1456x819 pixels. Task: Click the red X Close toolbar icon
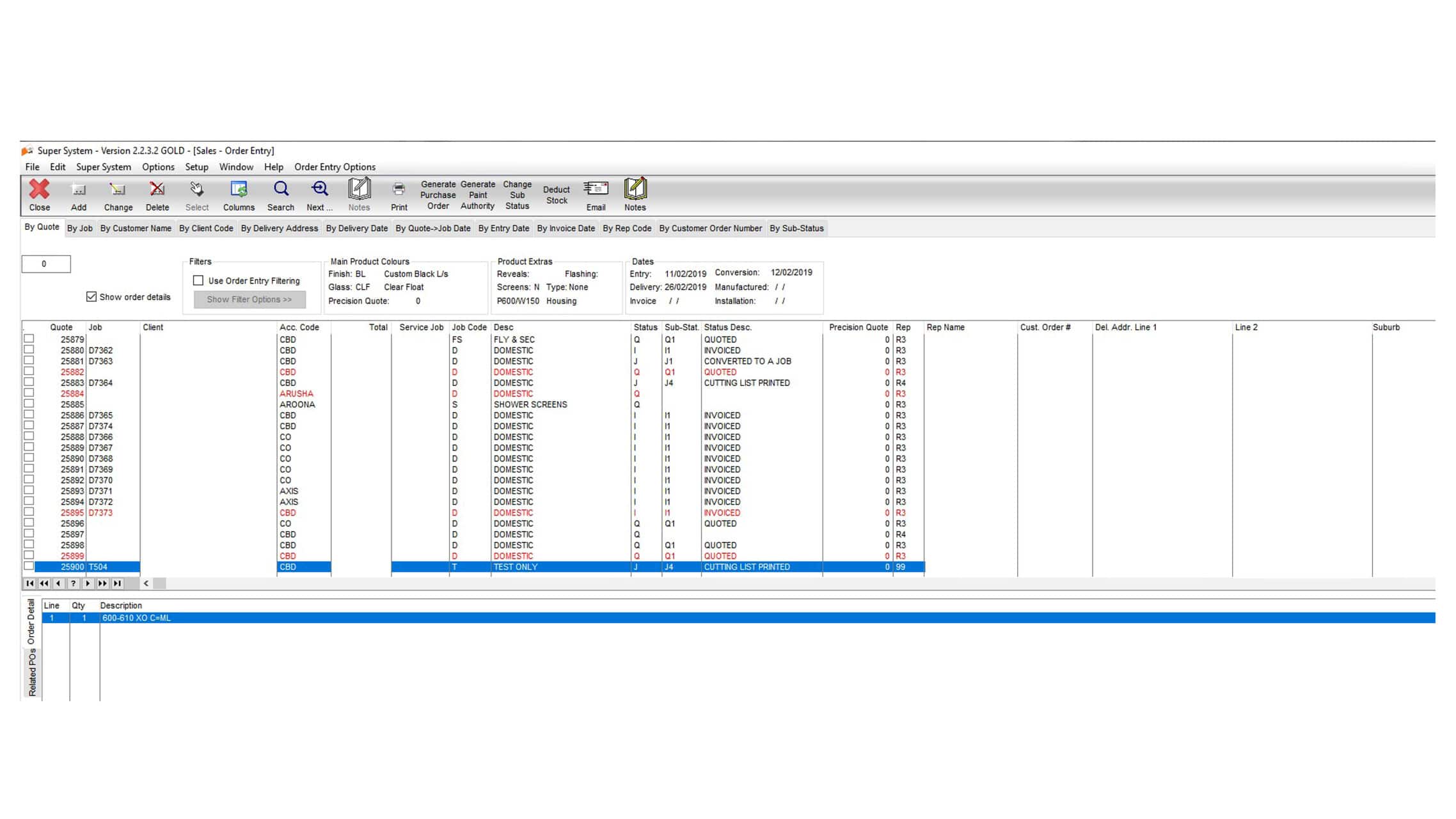click(39, 189)
